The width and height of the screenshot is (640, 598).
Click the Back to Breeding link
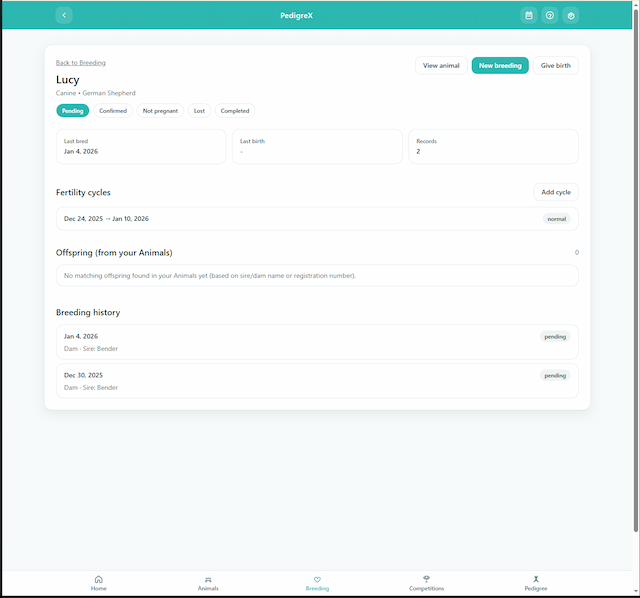click(80, 63)
